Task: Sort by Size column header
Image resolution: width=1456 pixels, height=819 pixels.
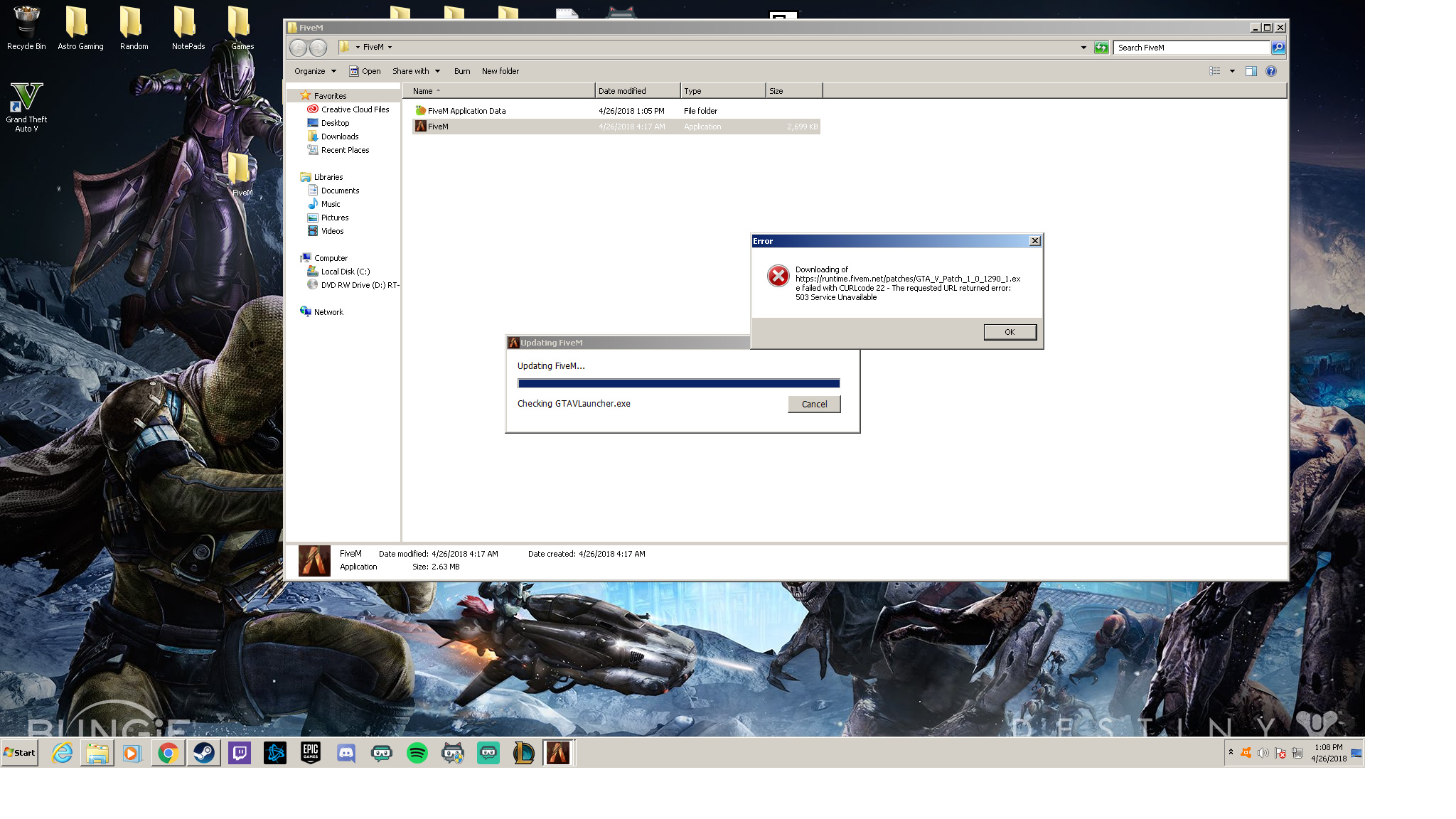Action: [794, 91]
